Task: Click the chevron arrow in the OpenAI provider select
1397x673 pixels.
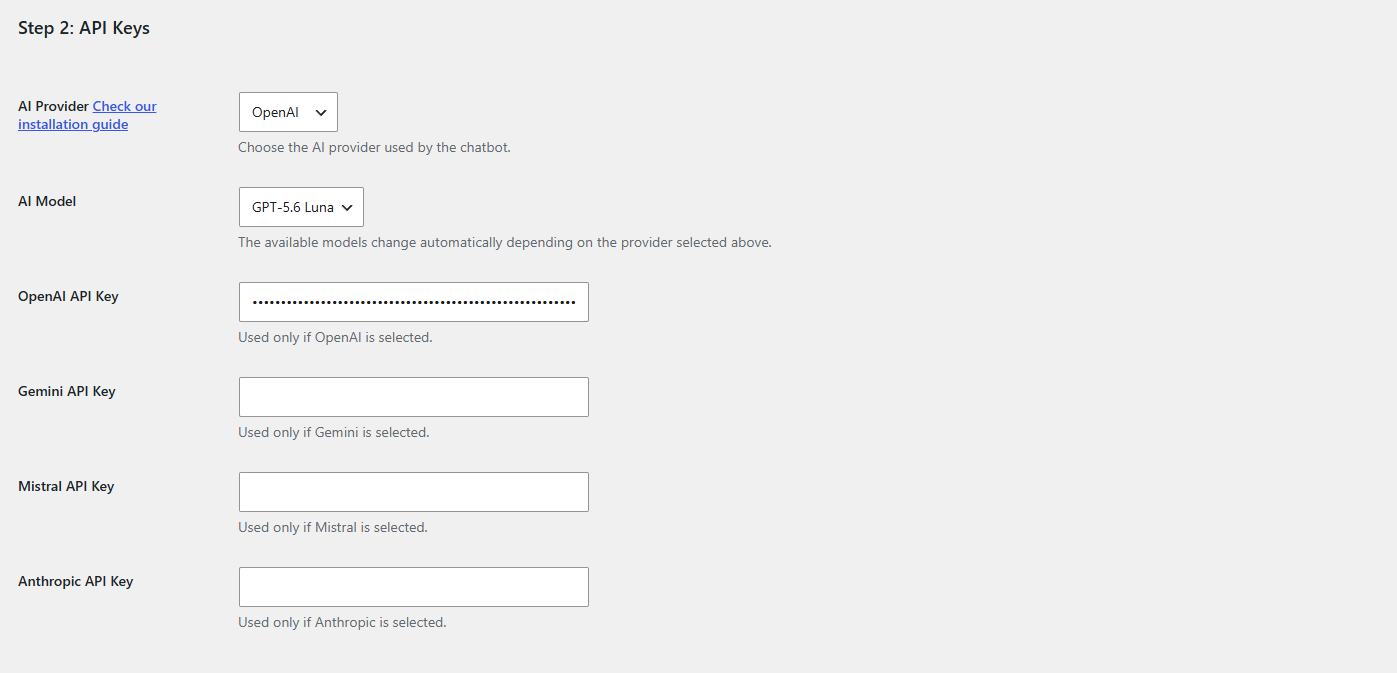Action: pyautogui.click(x=321, y=113)
